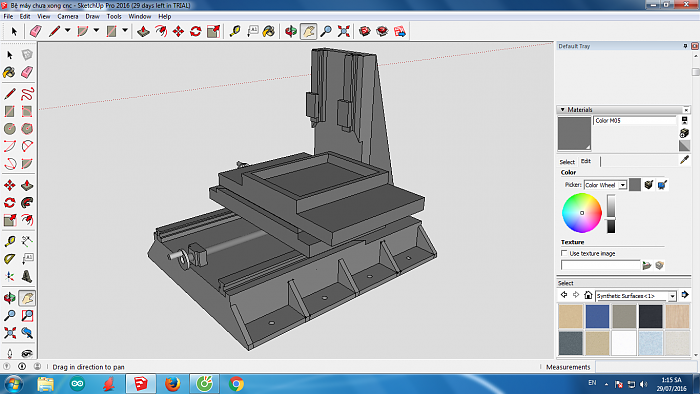The width and height of the screenshot is (700, 394).
Task: Click the Previous view tool
Action: [27, 333]
